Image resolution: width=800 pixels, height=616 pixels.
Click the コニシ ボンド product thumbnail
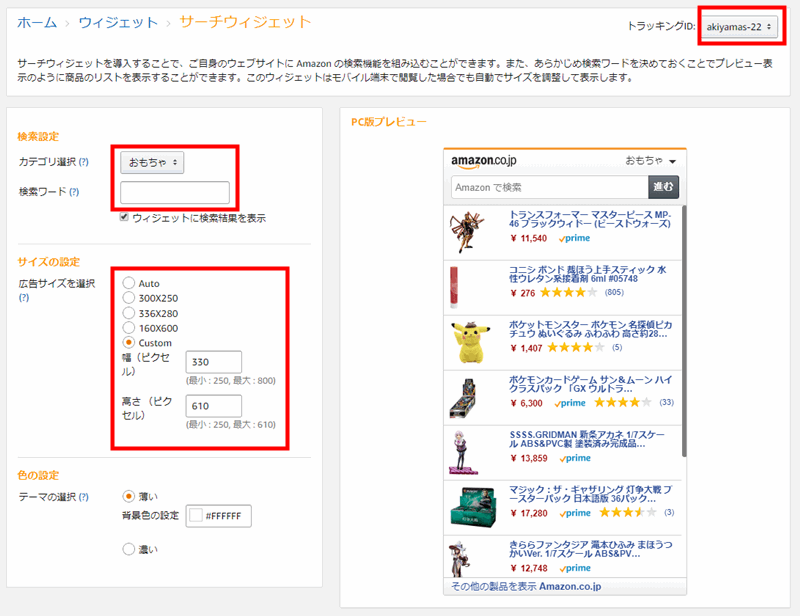coord(454,287)
